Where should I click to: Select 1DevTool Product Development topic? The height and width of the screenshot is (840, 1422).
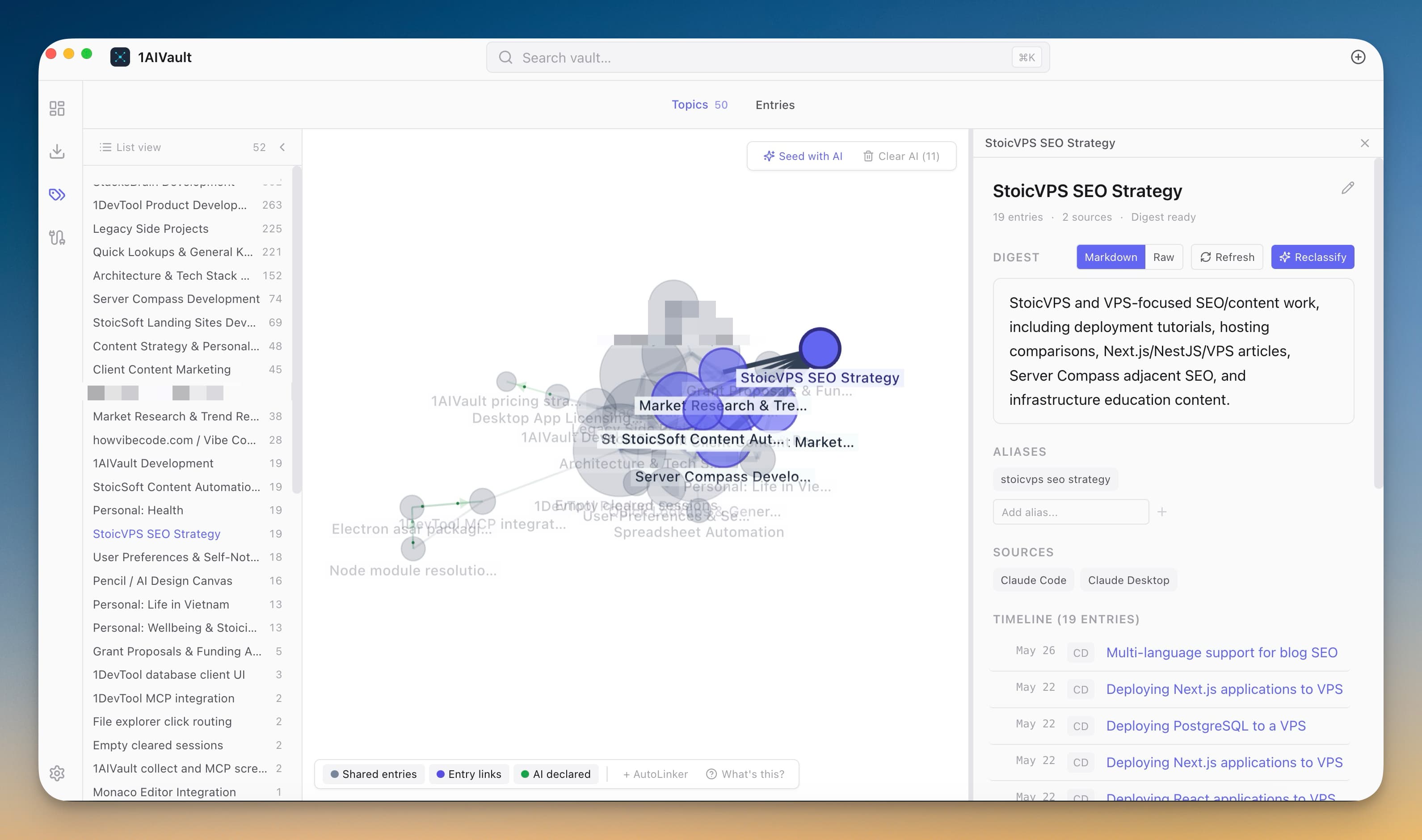pyautogui.click(x=187, y=205)
